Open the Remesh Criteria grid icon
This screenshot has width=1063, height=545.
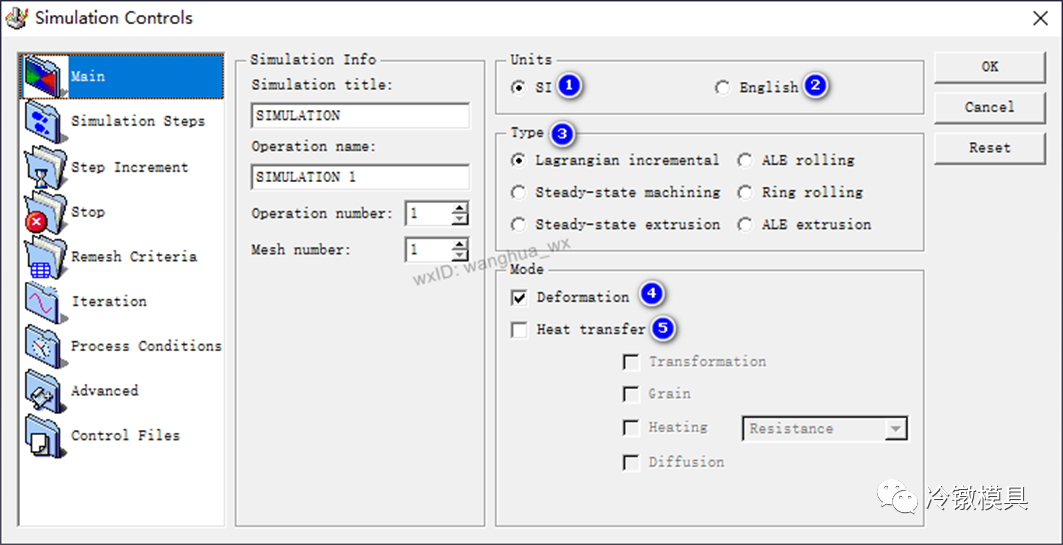pos(45,257)
